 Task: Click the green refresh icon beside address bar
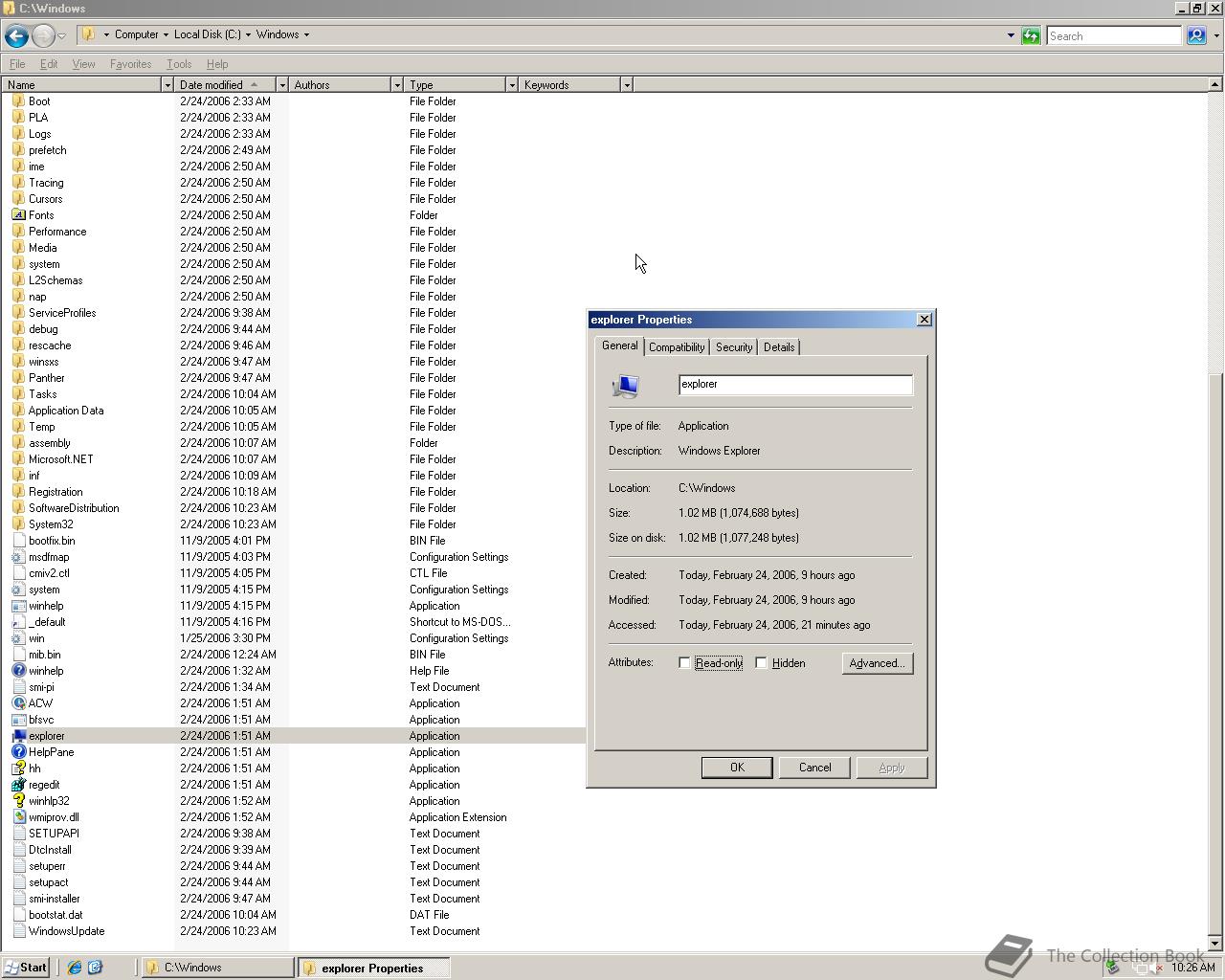[x=1031, y=35]
